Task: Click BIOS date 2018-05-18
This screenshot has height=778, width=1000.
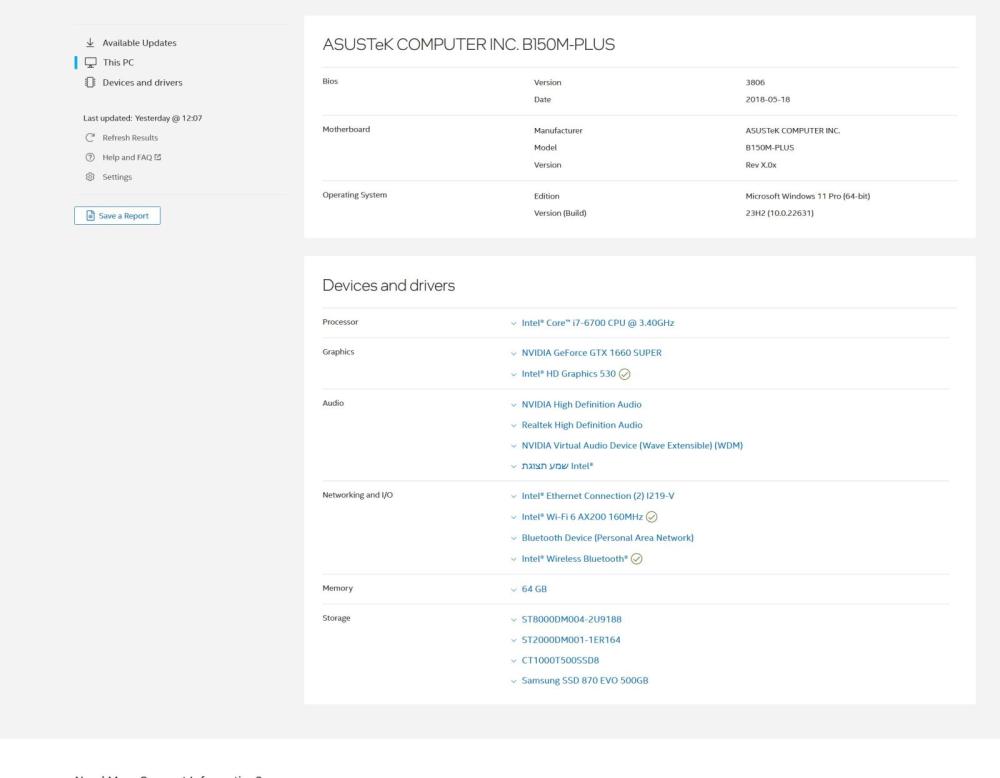Action: pos(767,99)
